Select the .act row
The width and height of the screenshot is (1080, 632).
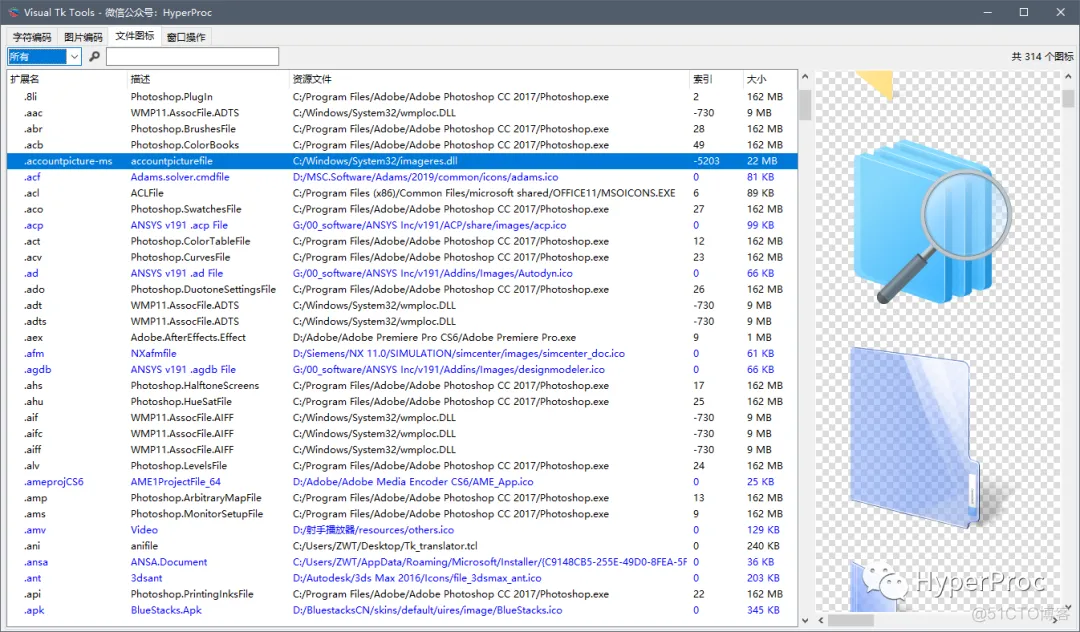coord(402,242)
